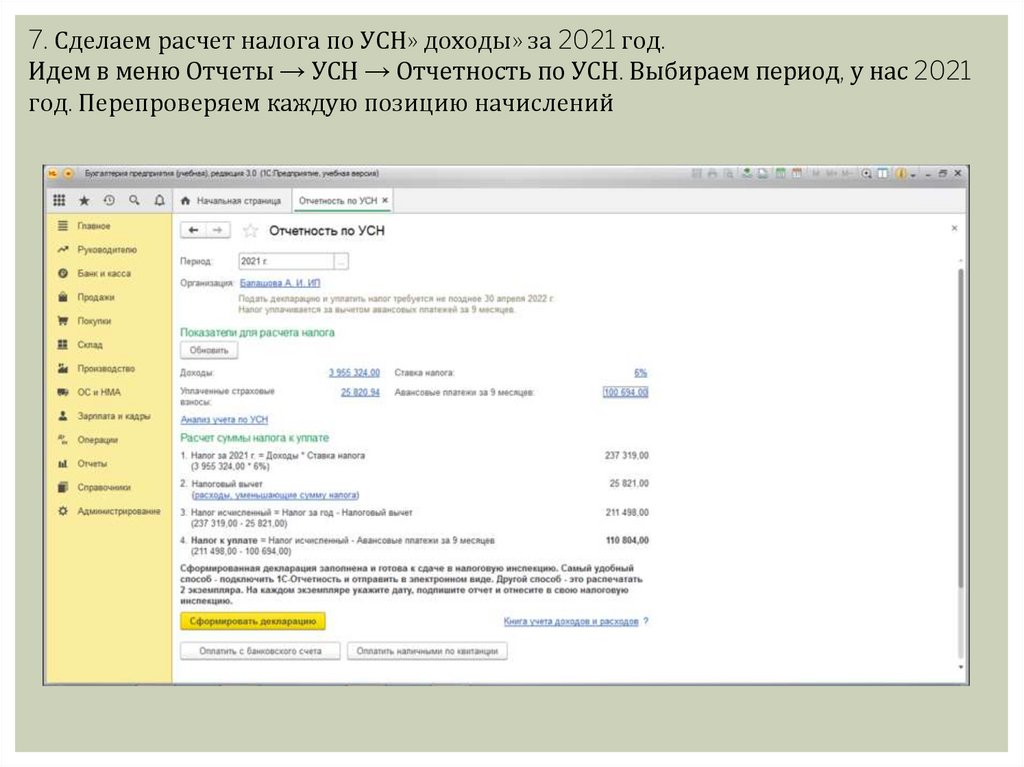Click the Favorites star in top toolbar

tap(84, 200)
